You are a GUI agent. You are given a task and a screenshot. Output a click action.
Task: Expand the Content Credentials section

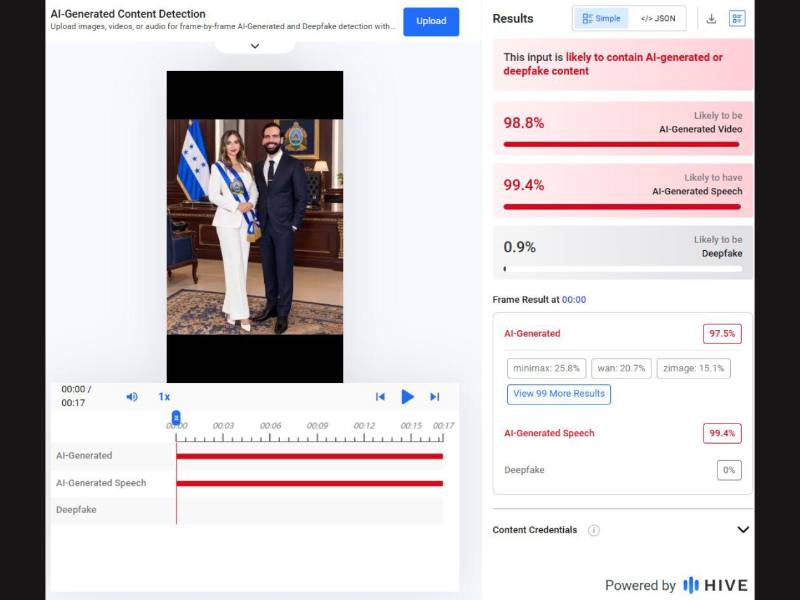(743, 530)
